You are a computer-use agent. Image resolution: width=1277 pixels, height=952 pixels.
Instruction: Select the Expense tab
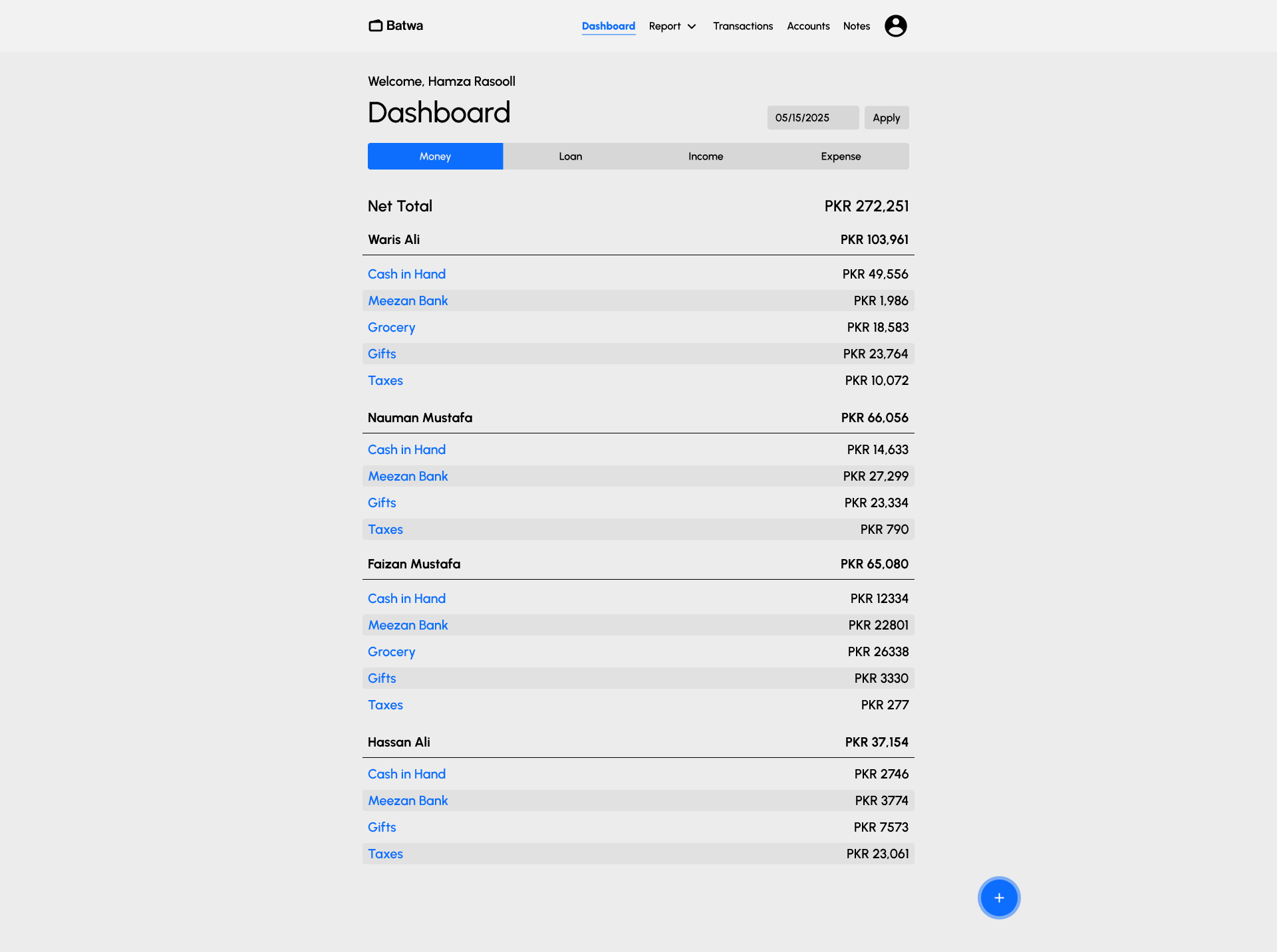coord(841,156)
